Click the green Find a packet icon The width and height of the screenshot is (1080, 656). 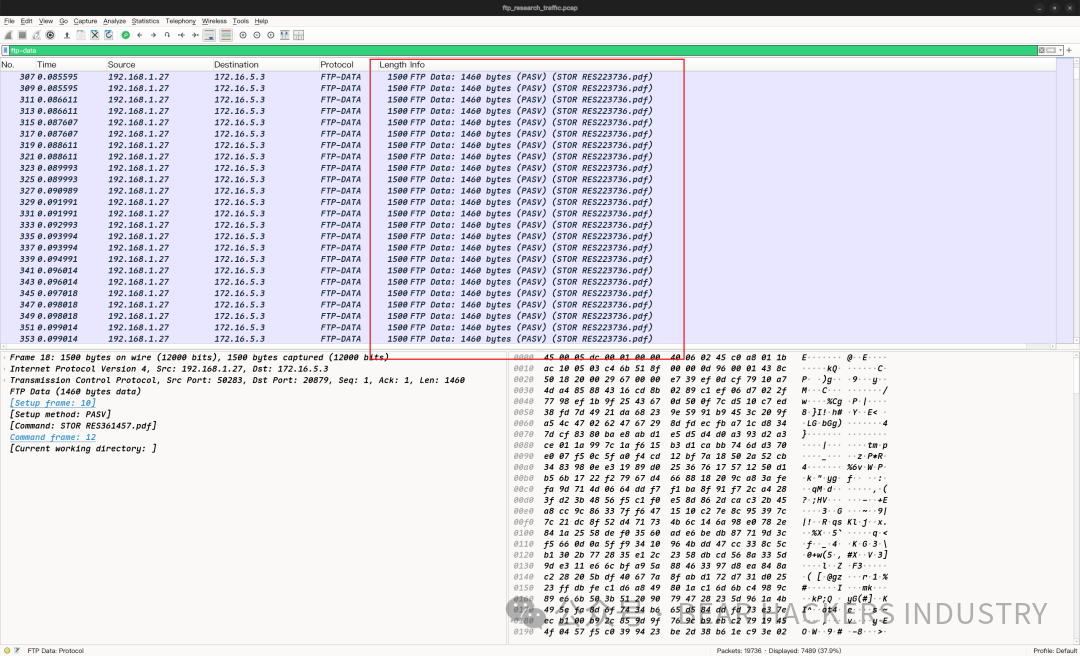[x=125, y=35]
